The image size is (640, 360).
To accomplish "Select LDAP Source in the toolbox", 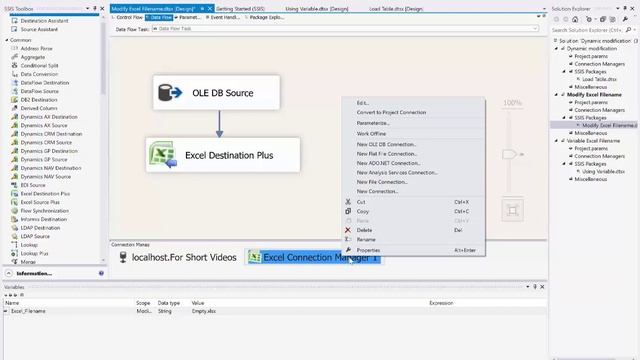I will click(35, 236).
